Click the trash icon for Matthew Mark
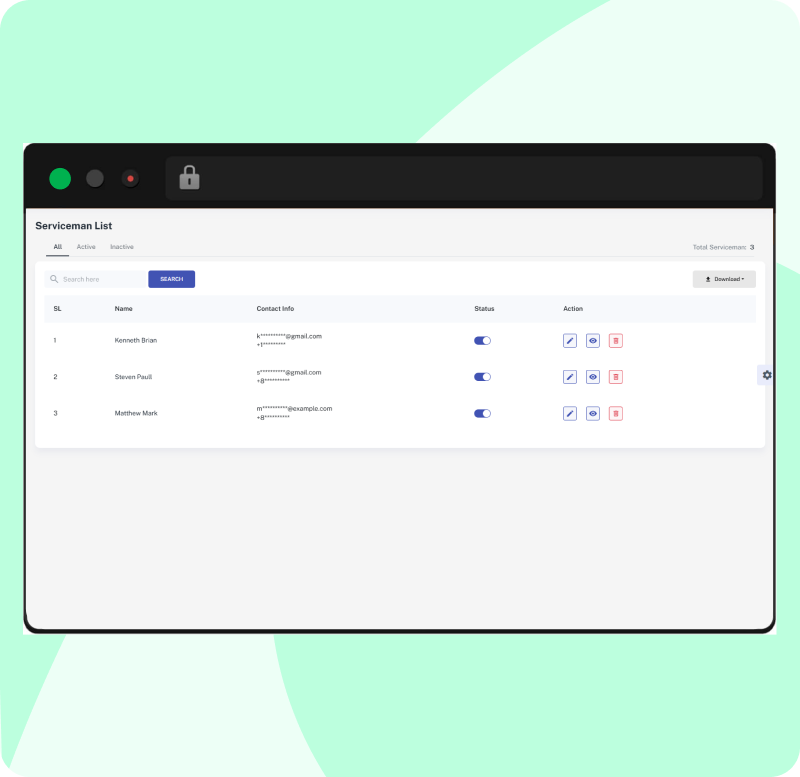The width and height of the screenshot is (800, 777). pos(616,413)
